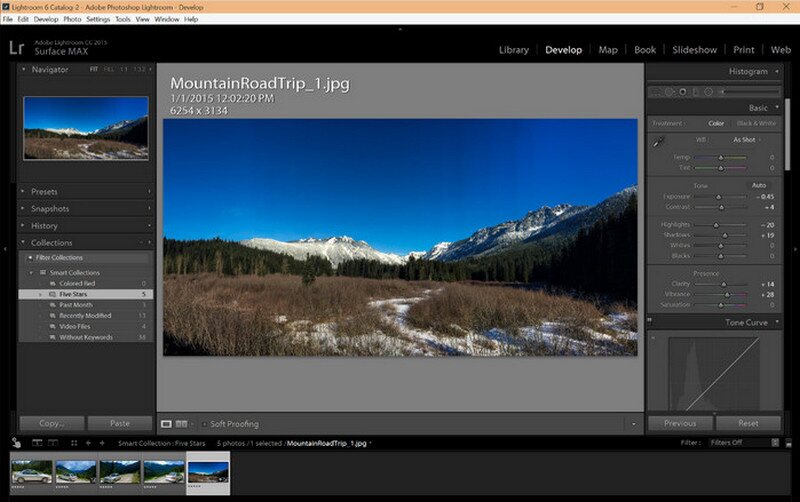The width and height of the screenshot is (800, 502).
Task: Show main window display icon in filmstrip bar
Action: pos(37,443)
